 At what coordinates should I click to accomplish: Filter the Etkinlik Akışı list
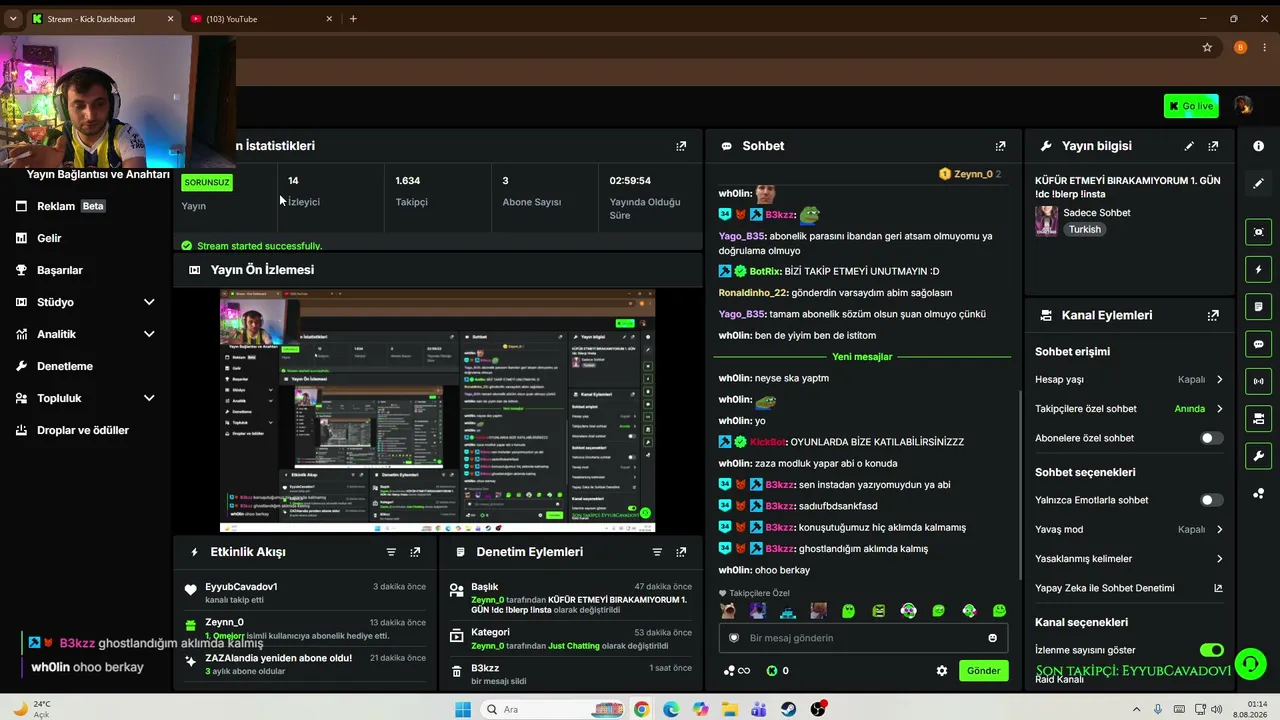[x=391, y=552]
